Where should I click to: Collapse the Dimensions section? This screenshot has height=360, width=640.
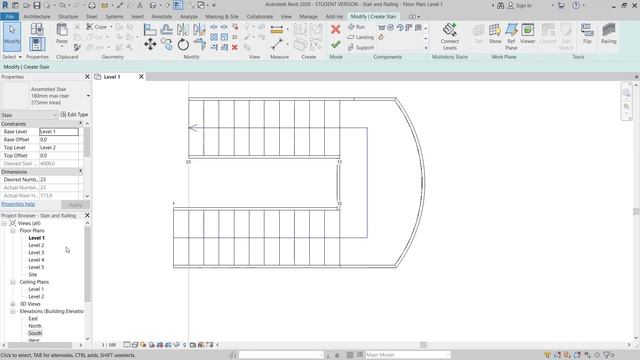click(80, 171)
